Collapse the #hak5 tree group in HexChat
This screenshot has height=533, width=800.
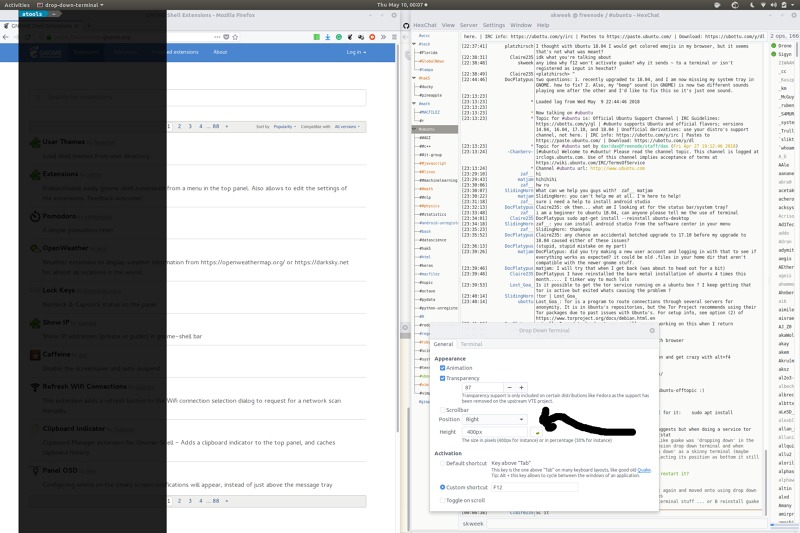(x=414, y=78)
